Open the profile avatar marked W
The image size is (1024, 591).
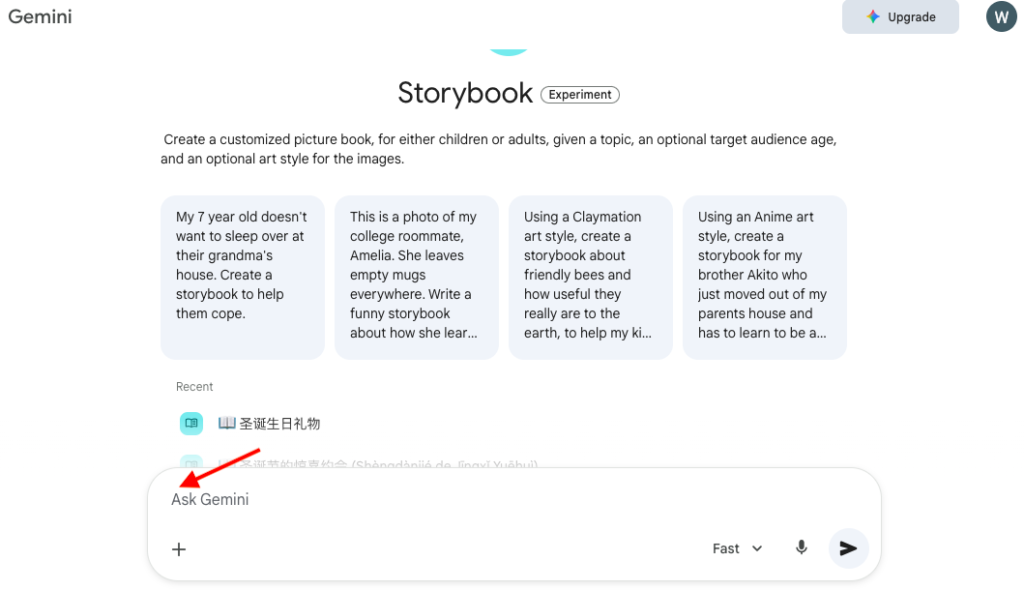[1001, 16]
